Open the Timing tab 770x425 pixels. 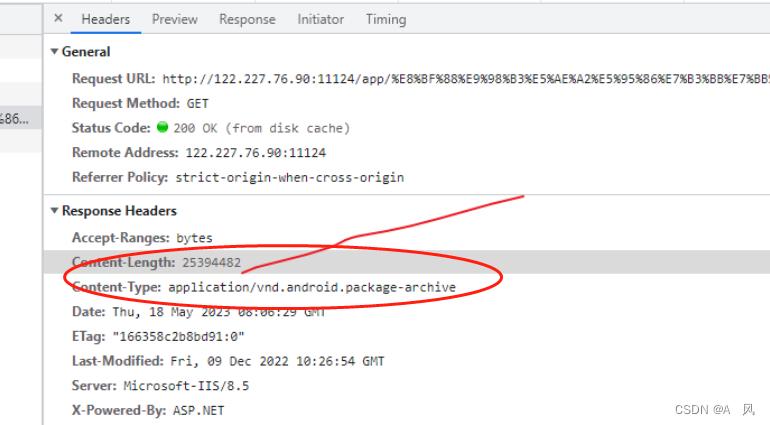pyautogui.click(x=386, y=19)
